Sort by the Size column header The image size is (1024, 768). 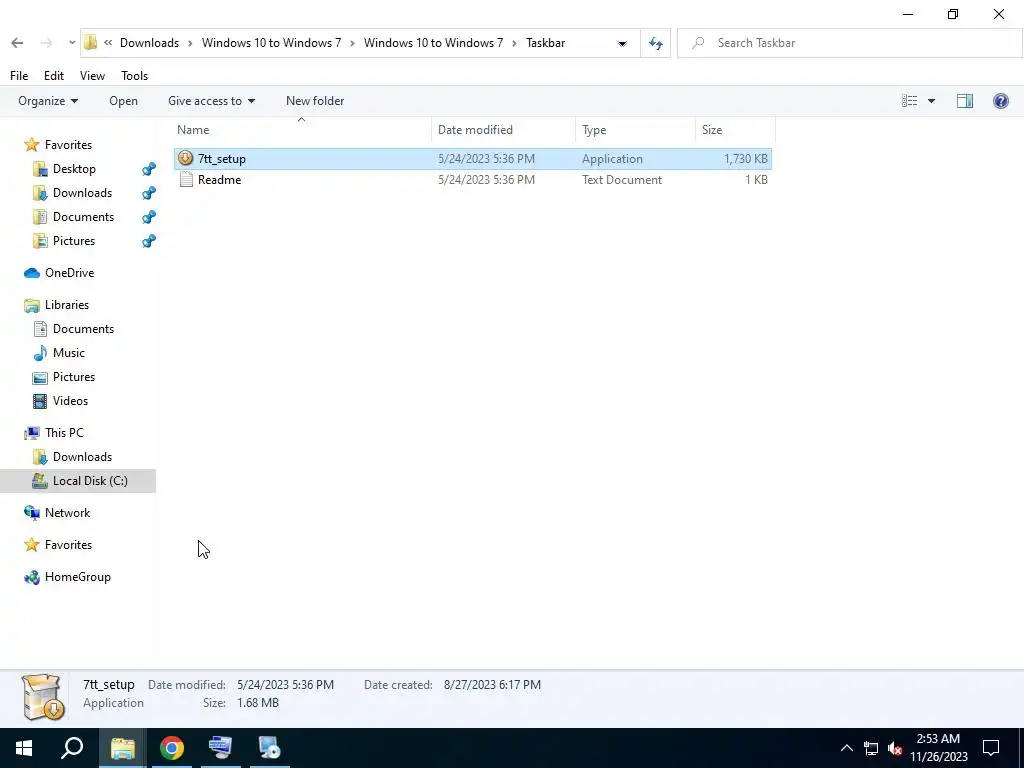[735, 130]
